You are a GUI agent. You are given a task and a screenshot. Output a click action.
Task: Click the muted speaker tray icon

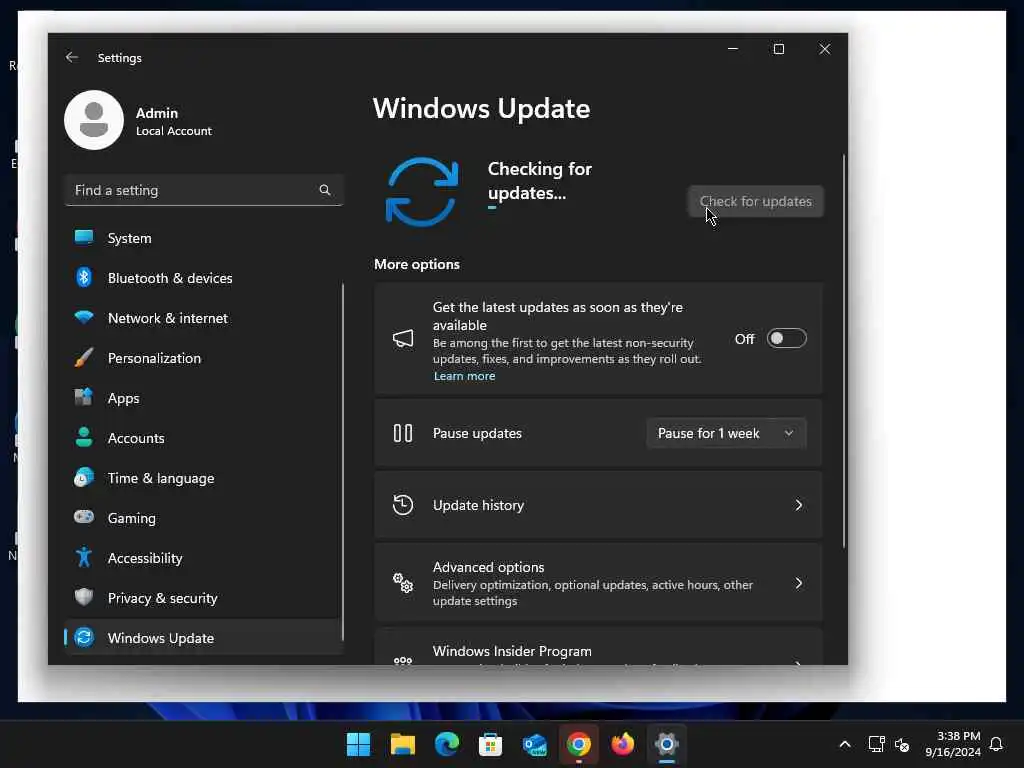[902, 744]
